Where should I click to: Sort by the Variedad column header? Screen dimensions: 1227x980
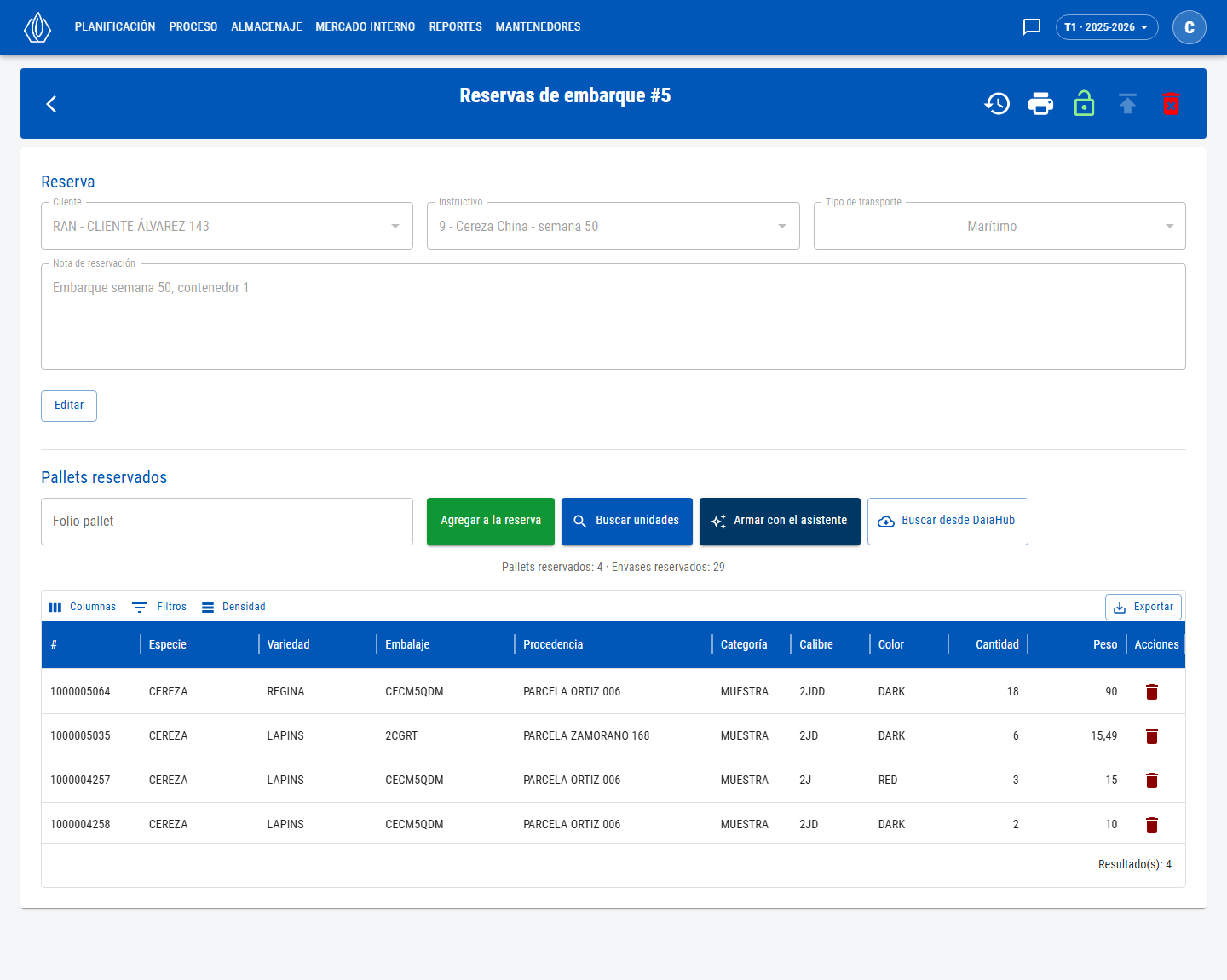[289, 645]
